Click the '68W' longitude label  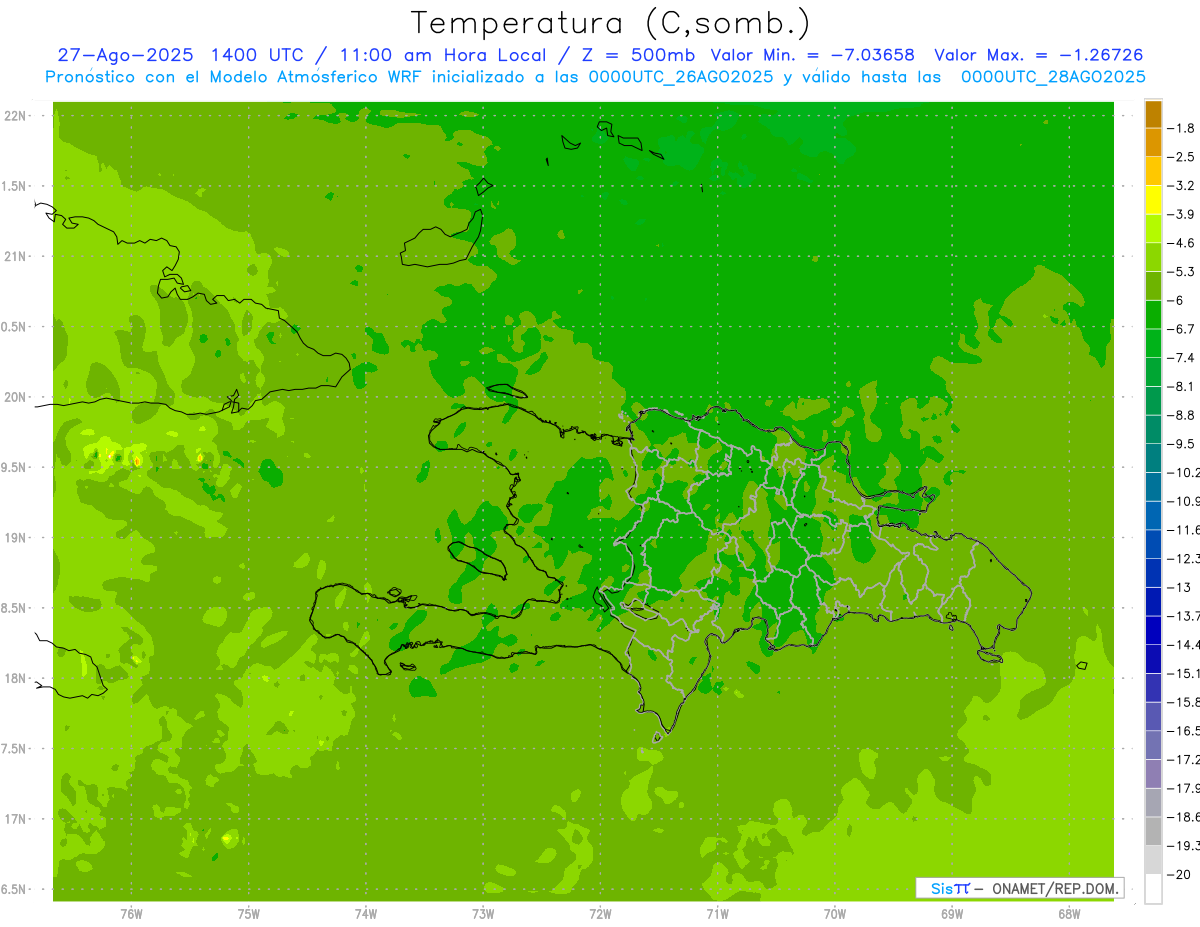click(1069, 913)
